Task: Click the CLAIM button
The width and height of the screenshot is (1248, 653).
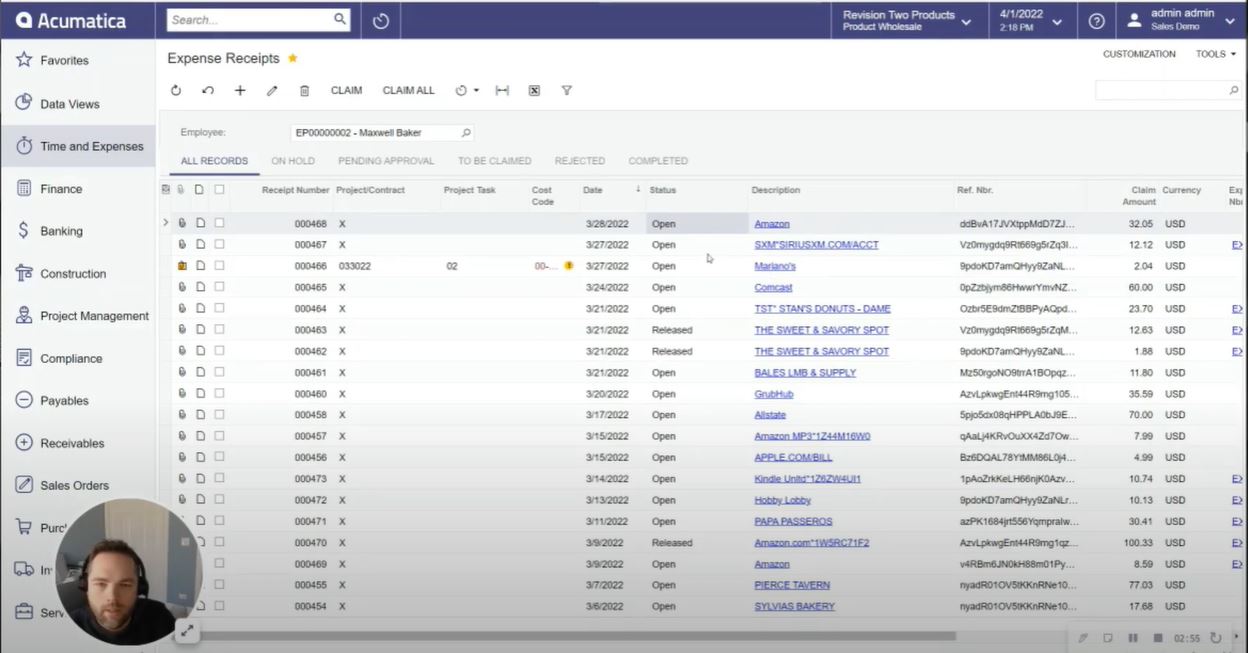Action: click(x=346, y=90)
